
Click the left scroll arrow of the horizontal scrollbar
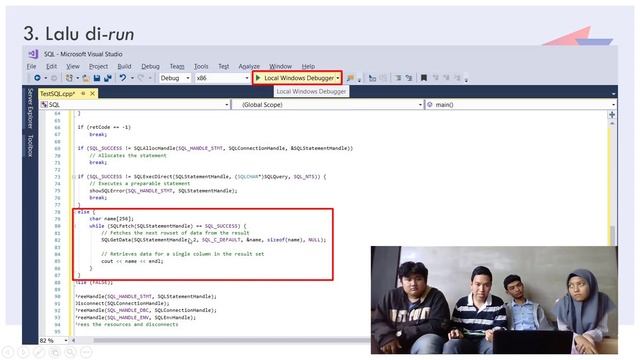pos(73,340)
